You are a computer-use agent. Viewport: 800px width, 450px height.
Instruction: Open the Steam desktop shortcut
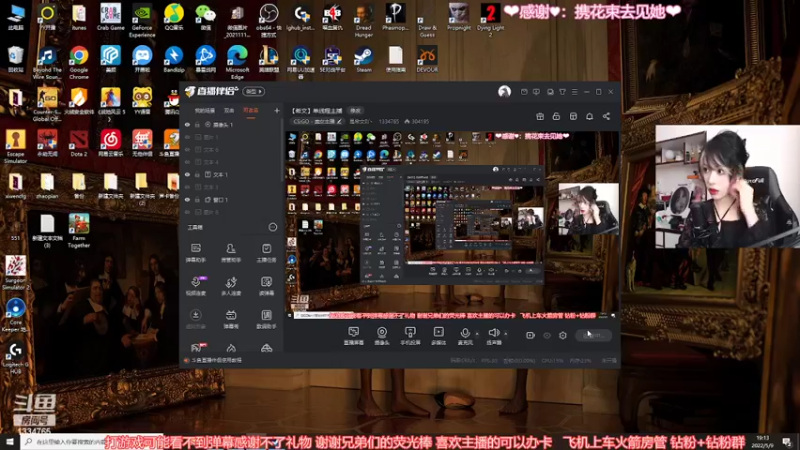pyautogui.click(x=364, y=59)
